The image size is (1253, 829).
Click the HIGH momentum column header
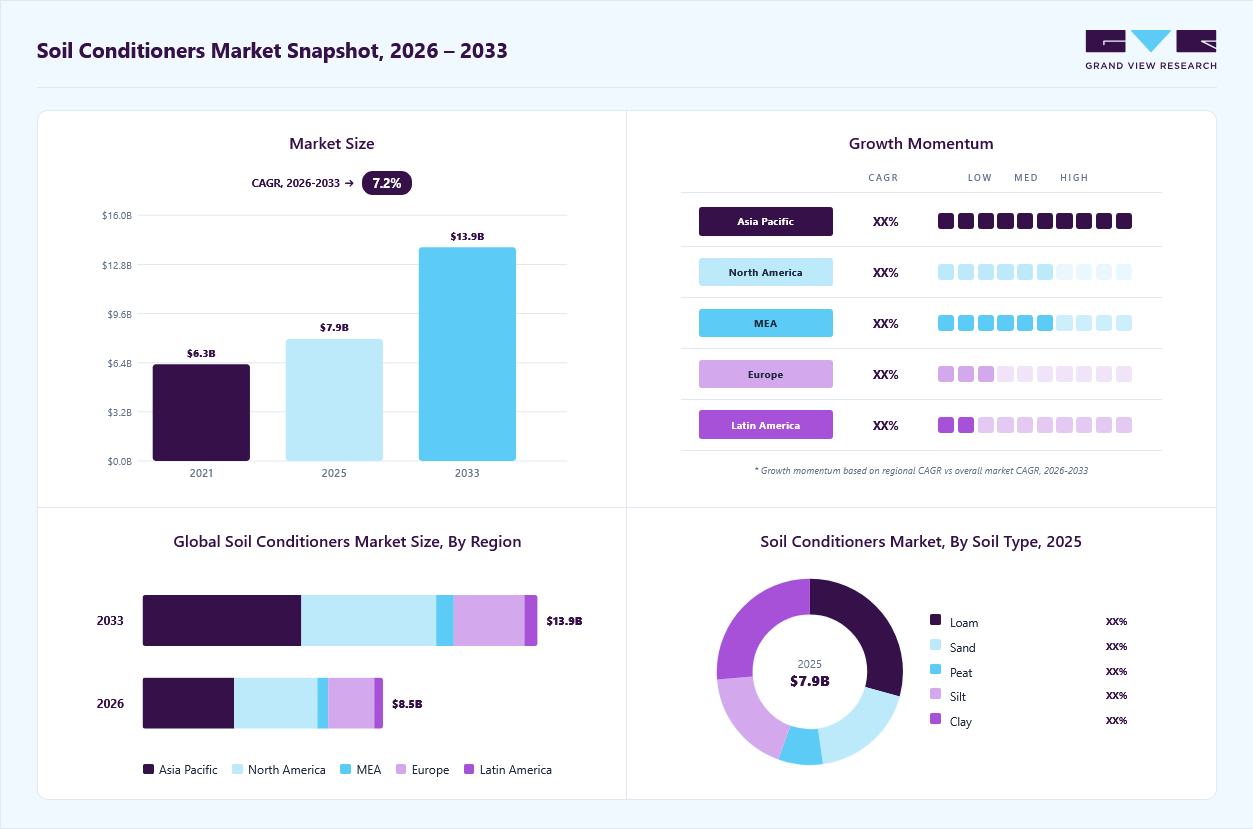click(1074, 178)
